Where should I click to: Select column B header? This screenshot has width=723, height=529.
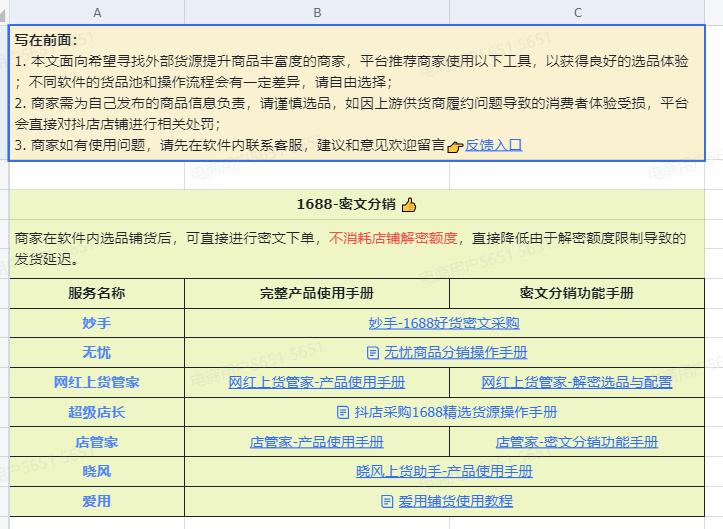(x=317, y=12)
